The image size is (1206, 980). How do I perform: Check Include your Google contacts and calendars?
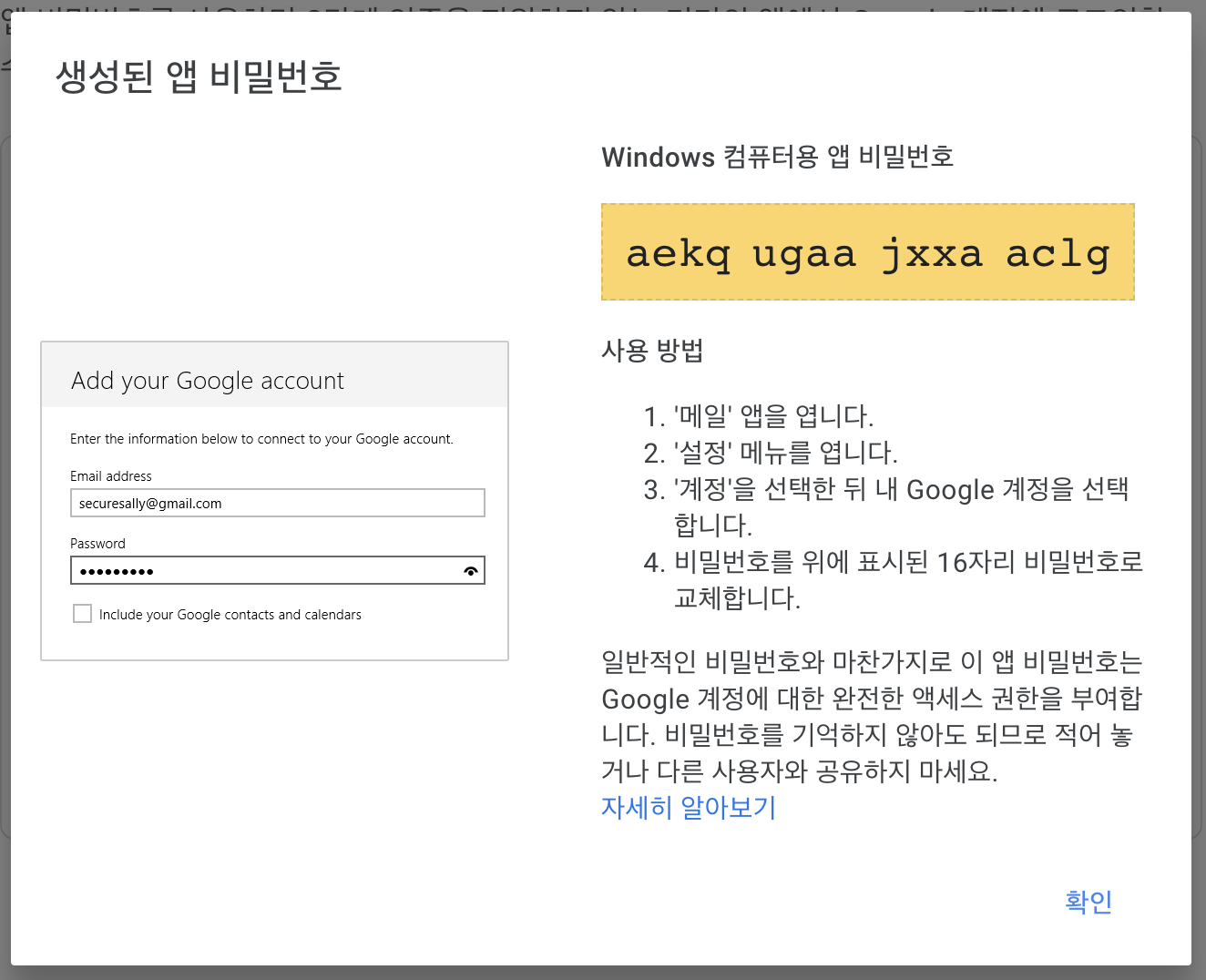point(82,614)
